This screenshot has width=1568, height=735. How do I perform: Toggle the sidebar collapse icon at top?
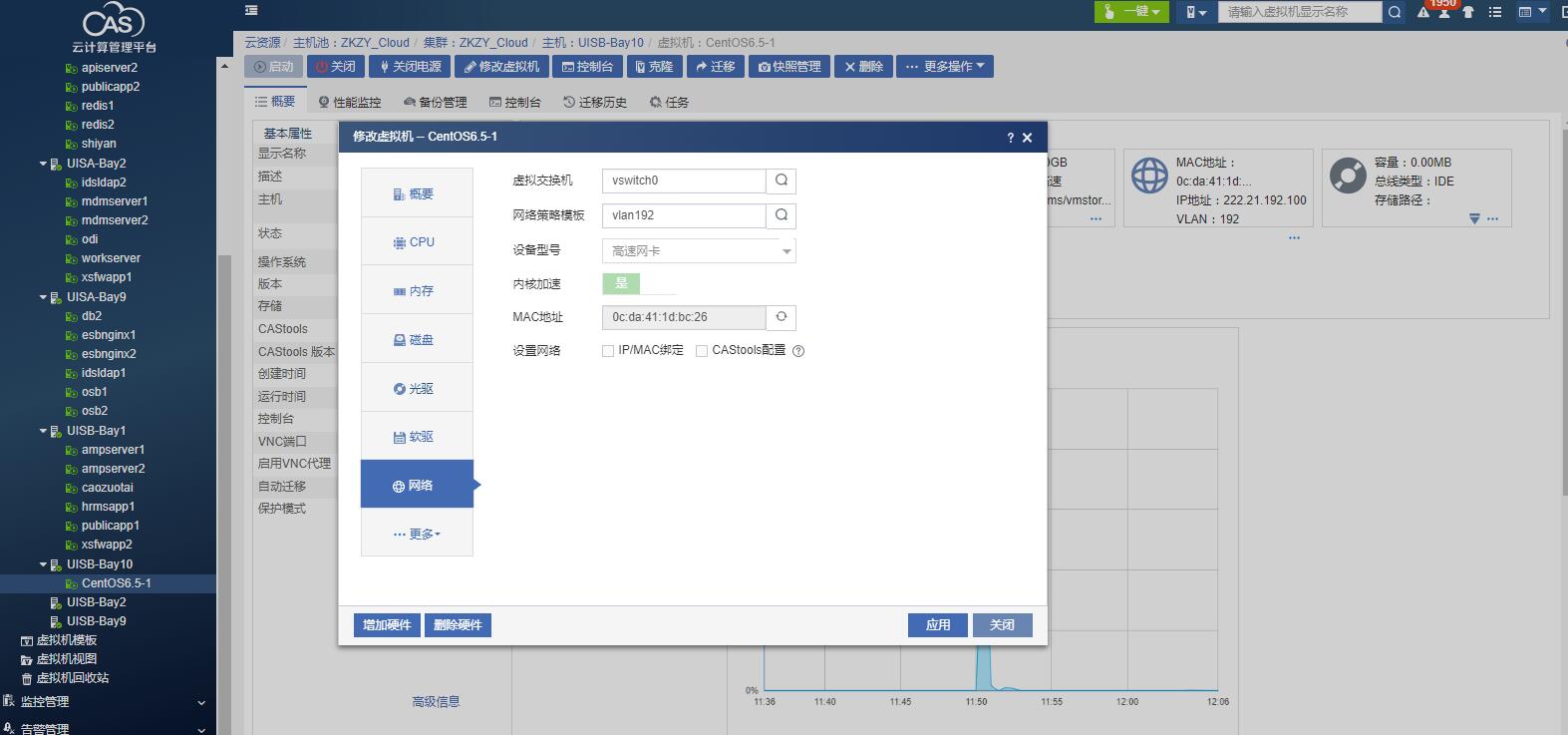pos(251,10)
